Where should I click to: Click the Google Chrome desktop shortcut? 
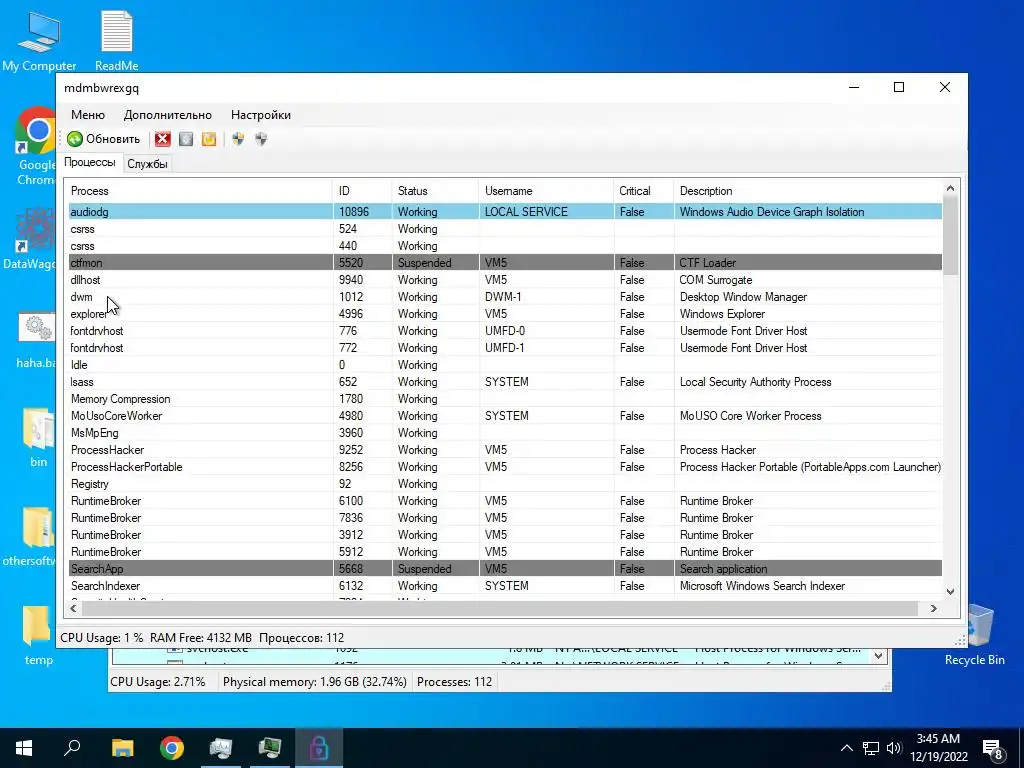35,146
